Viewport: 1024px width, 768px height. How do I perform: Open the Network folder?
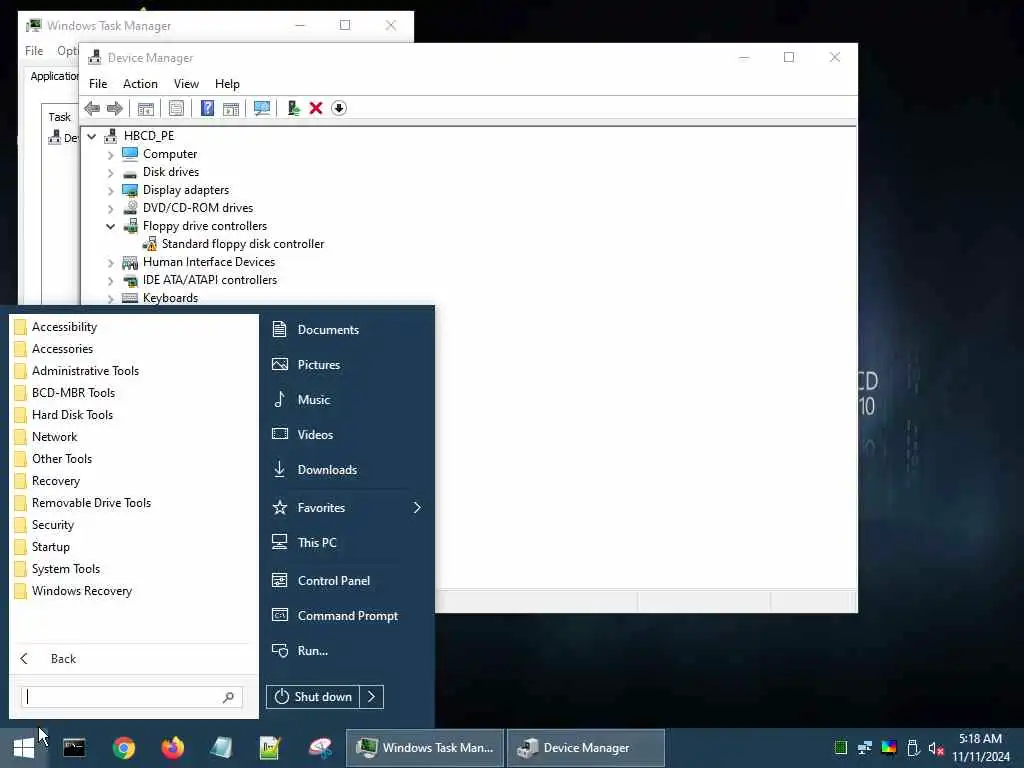[54, 437]
